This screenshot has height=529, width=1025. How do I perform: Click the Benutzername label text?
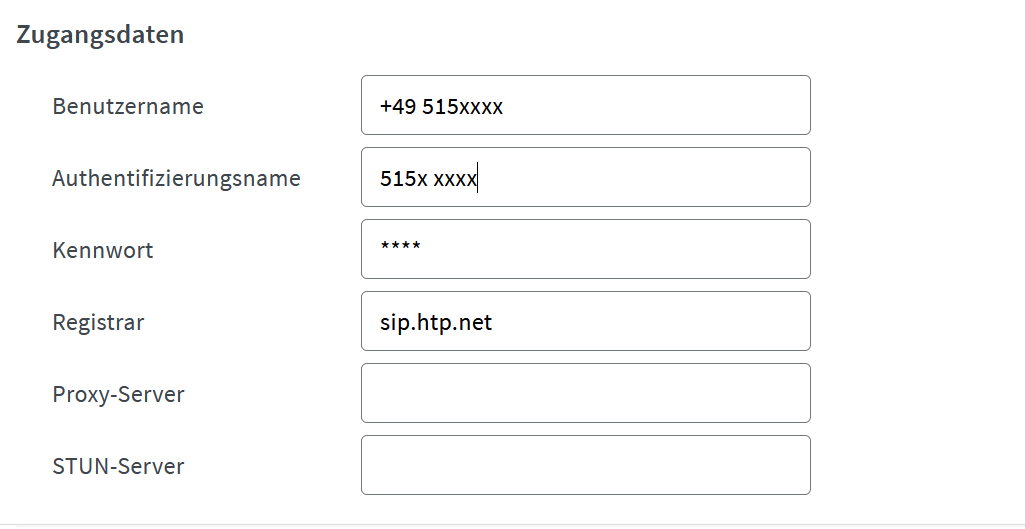(x=128, y=106)
